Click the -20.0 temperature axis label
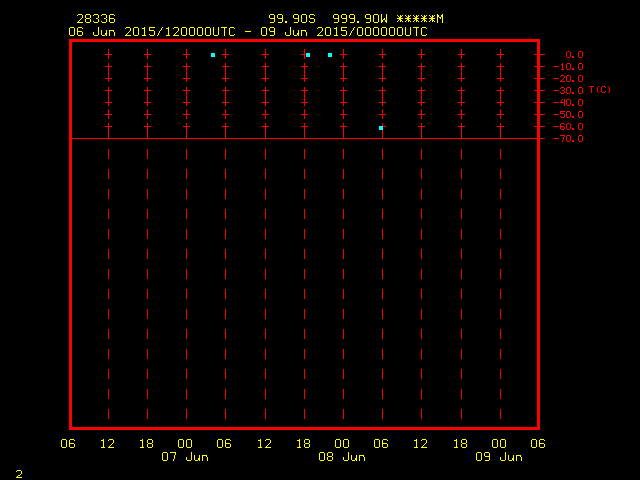This screenshot has height=480, width=640. pyautogui.click(x=569, y=78)
